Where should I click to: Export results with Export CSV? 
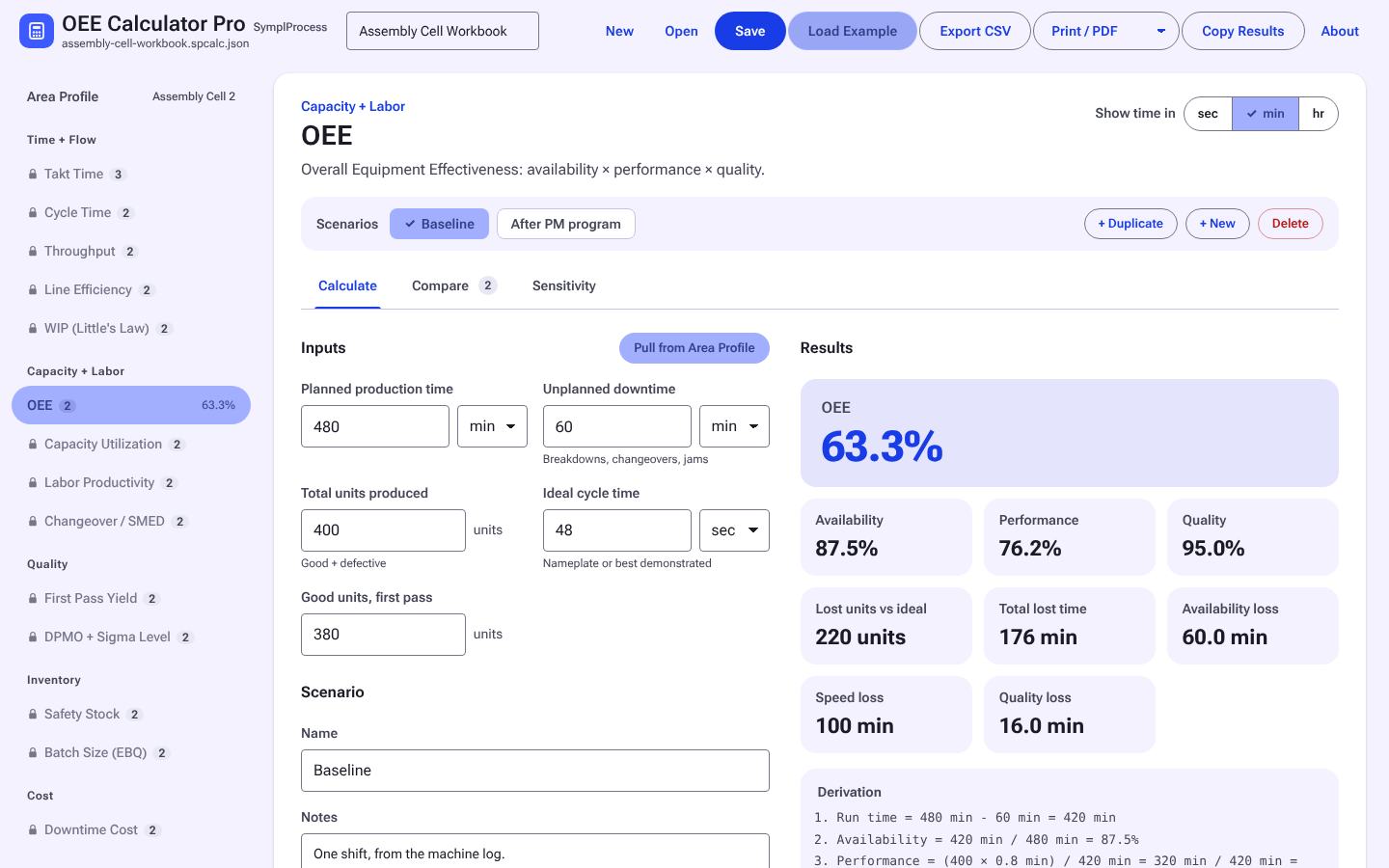point(975,31)
